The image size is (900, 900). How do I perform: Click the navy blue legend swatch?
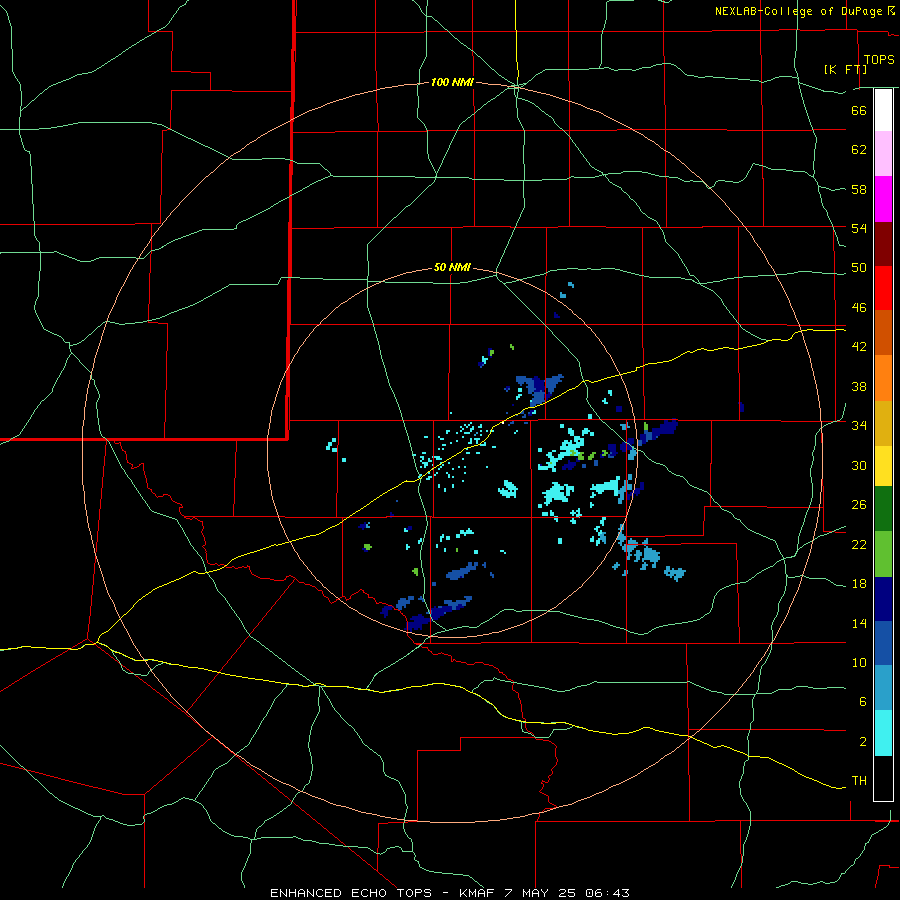pos(883,599)
